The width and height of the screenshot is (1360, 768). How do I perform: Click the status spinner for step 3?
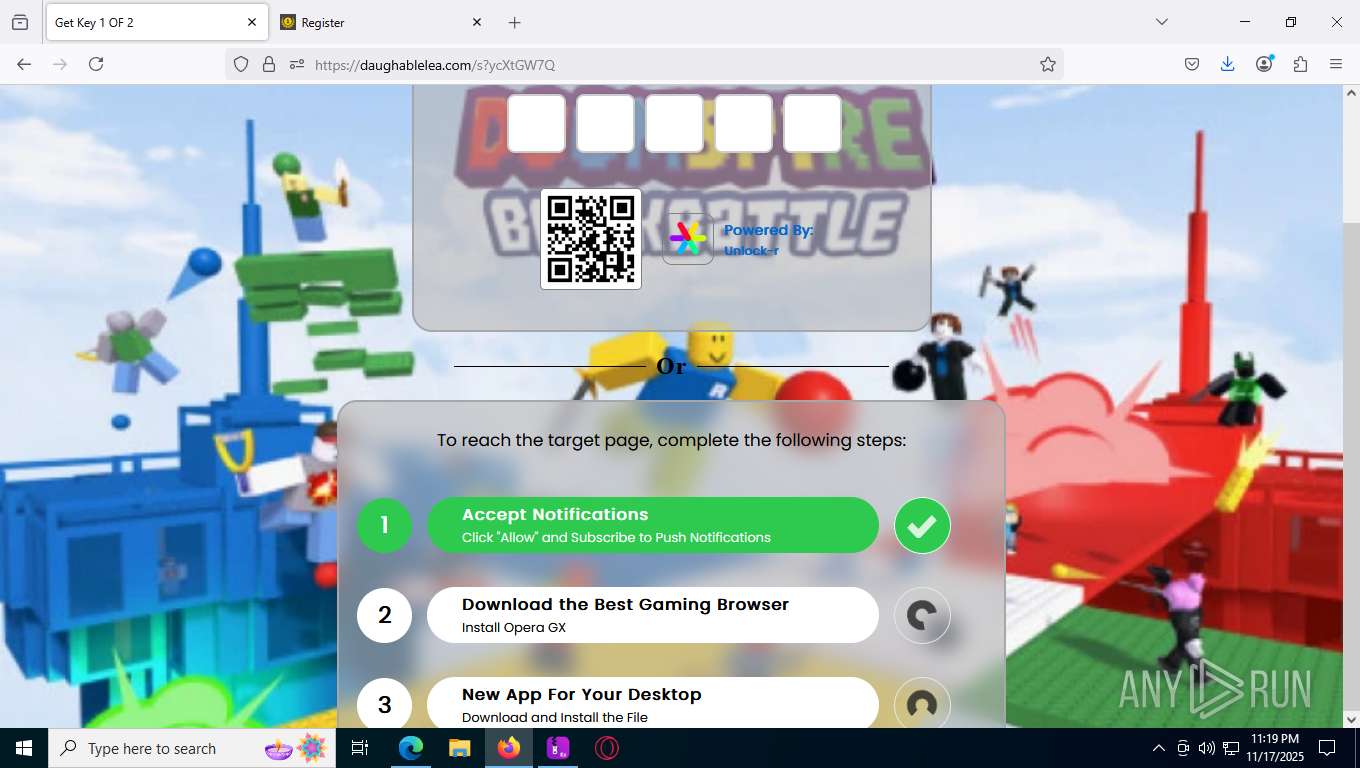point(922,703)
